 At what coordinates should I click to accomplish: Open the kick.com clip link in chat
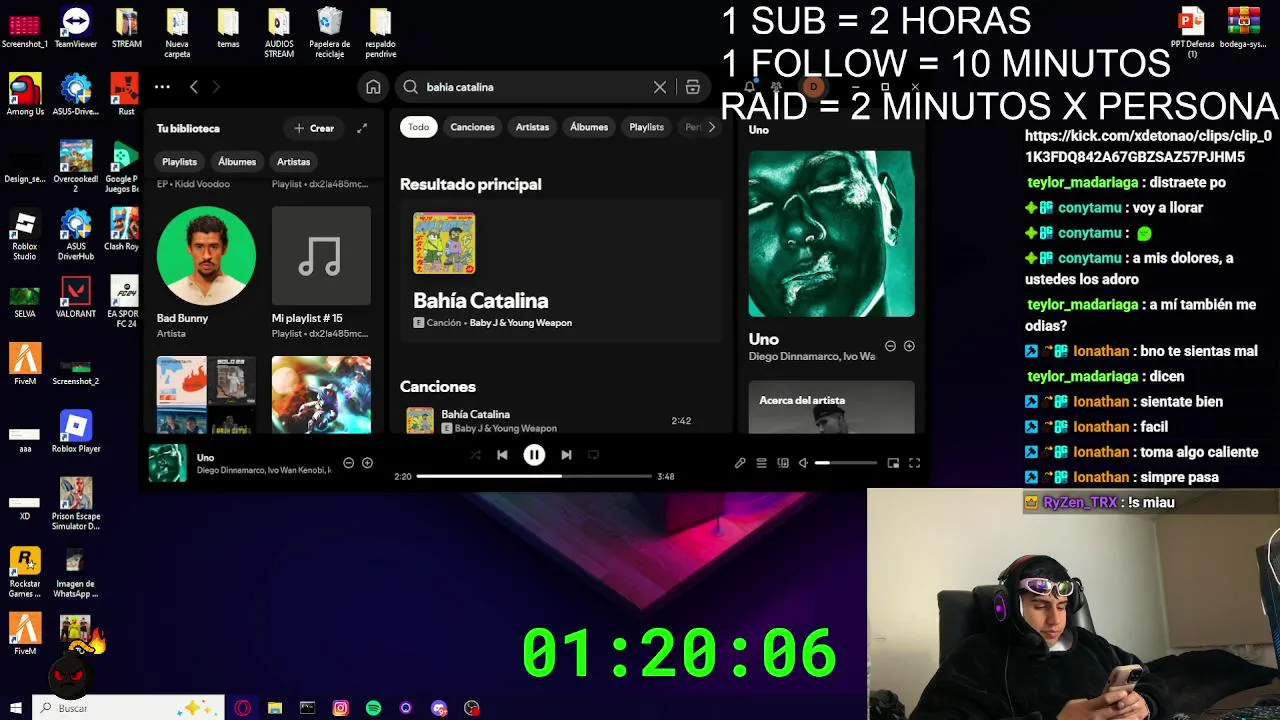coord(1148,146)
